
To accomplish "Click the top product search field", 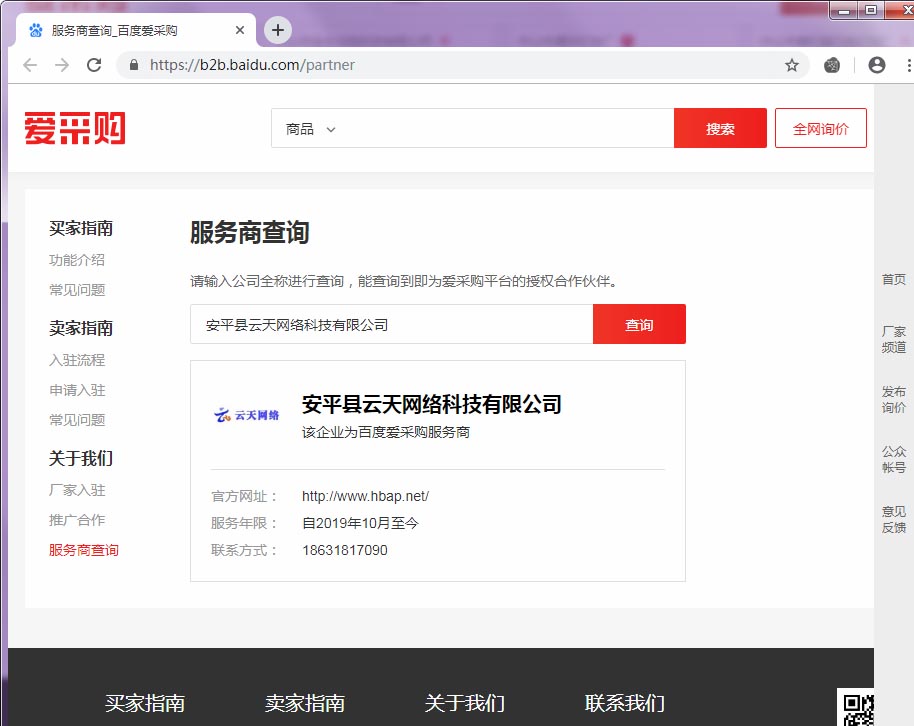I will (x=507, y=128).
